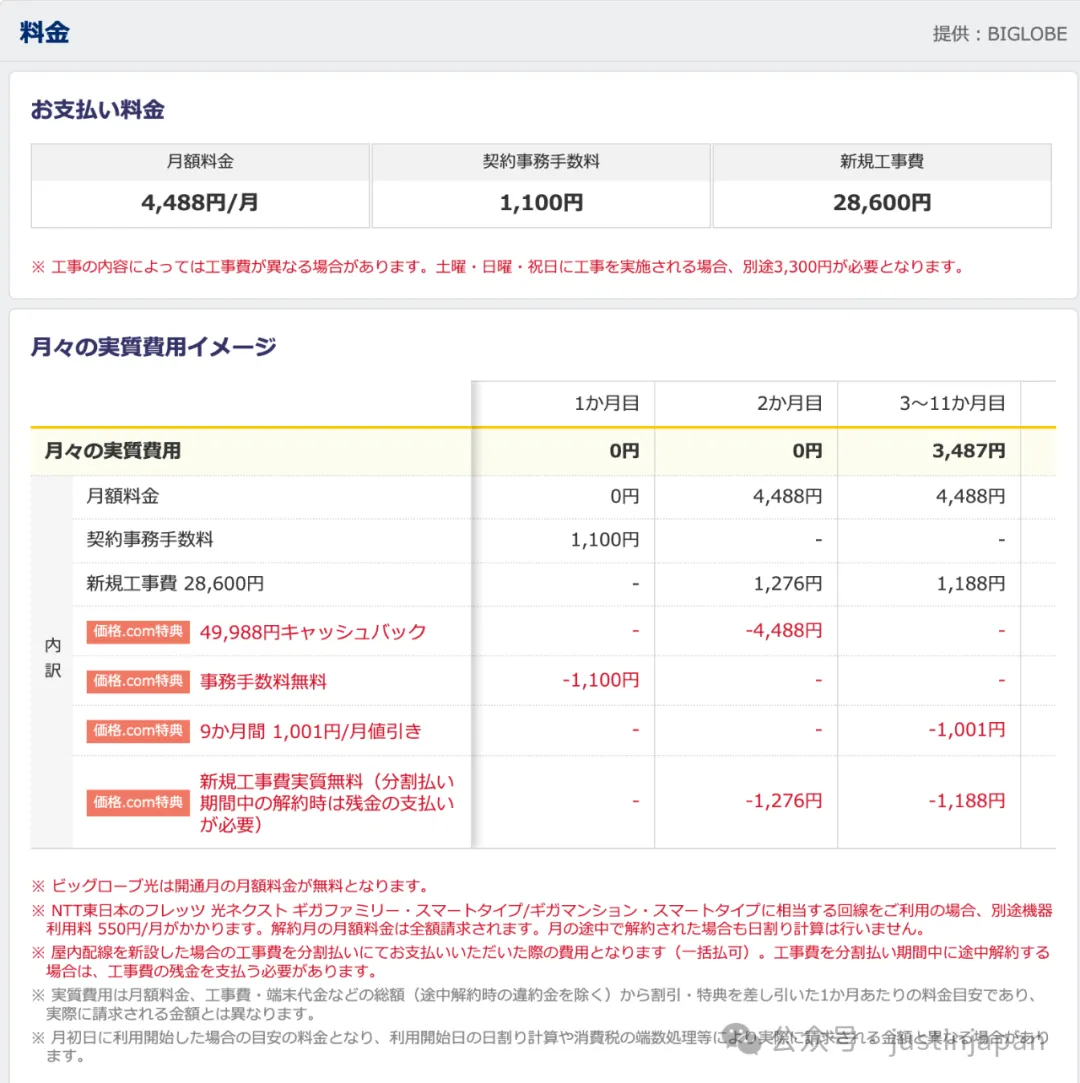Click 価格.com特典 badge beside 新規工事費実質無料
The height and width of the screenshot is (1083, 1080).
tap(138, 803)
